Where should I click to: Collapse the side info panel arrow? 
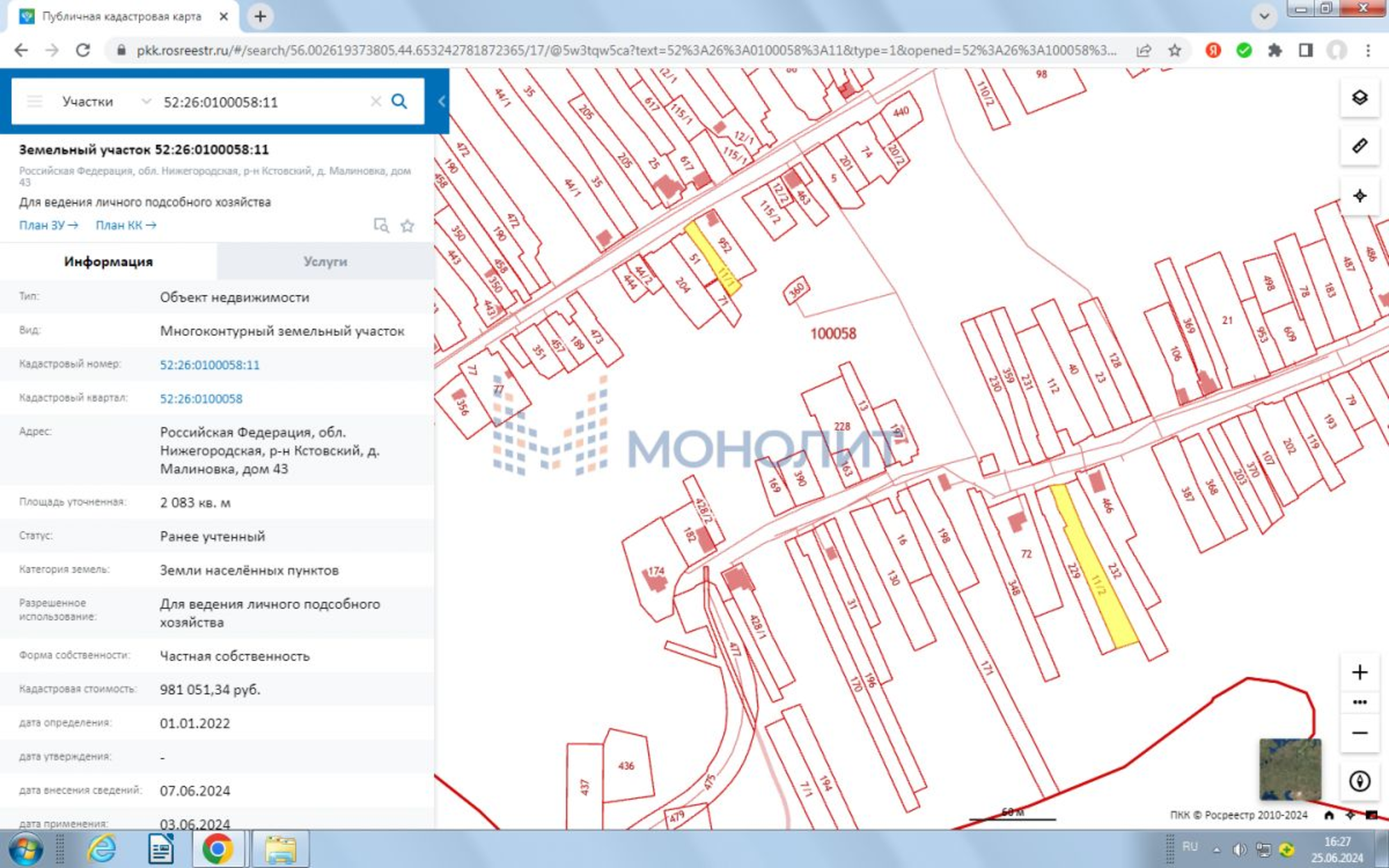(442, 101)
